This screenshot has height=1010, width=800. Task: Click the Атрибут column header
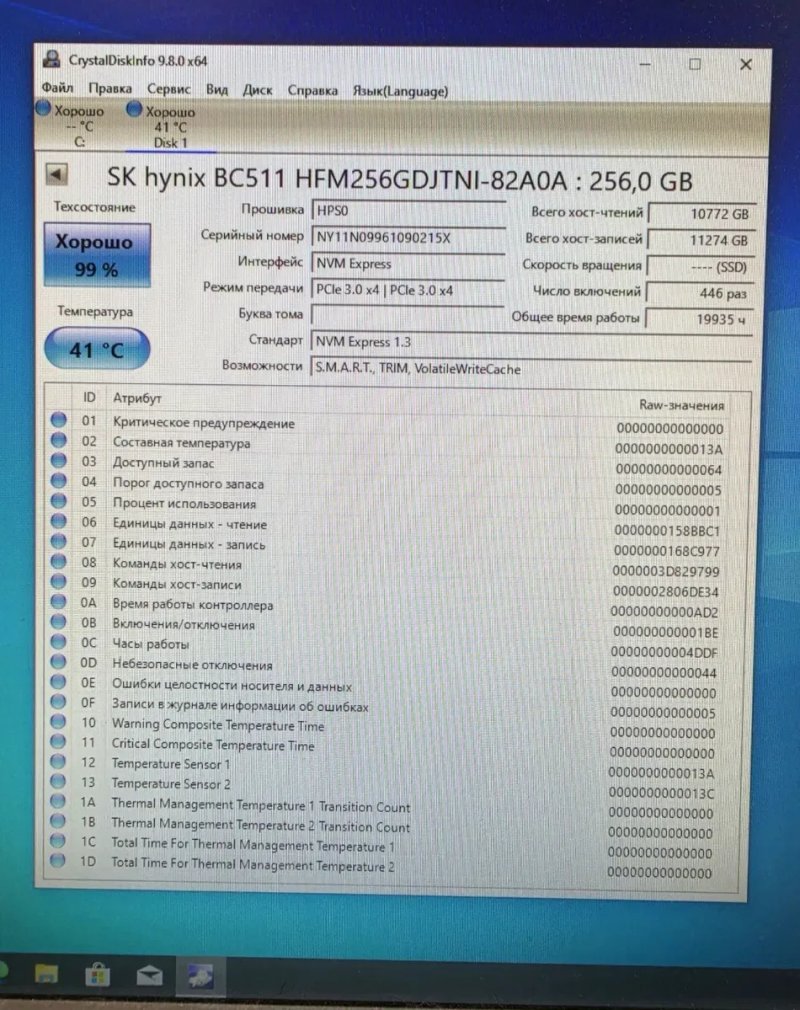[137, 397]
